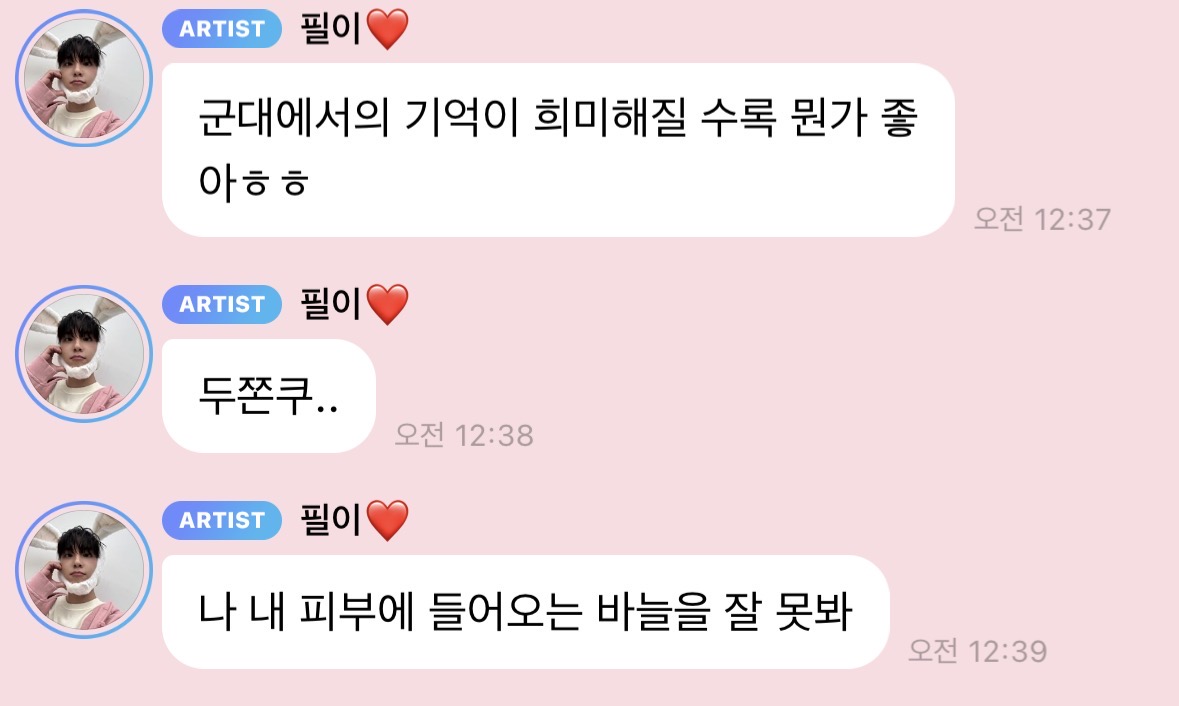Click ARTIST badge above the 군대에서의 기억 message
Image resolution: width=1179 pixels, height=706 pixels.
click(x=222, y=29)
